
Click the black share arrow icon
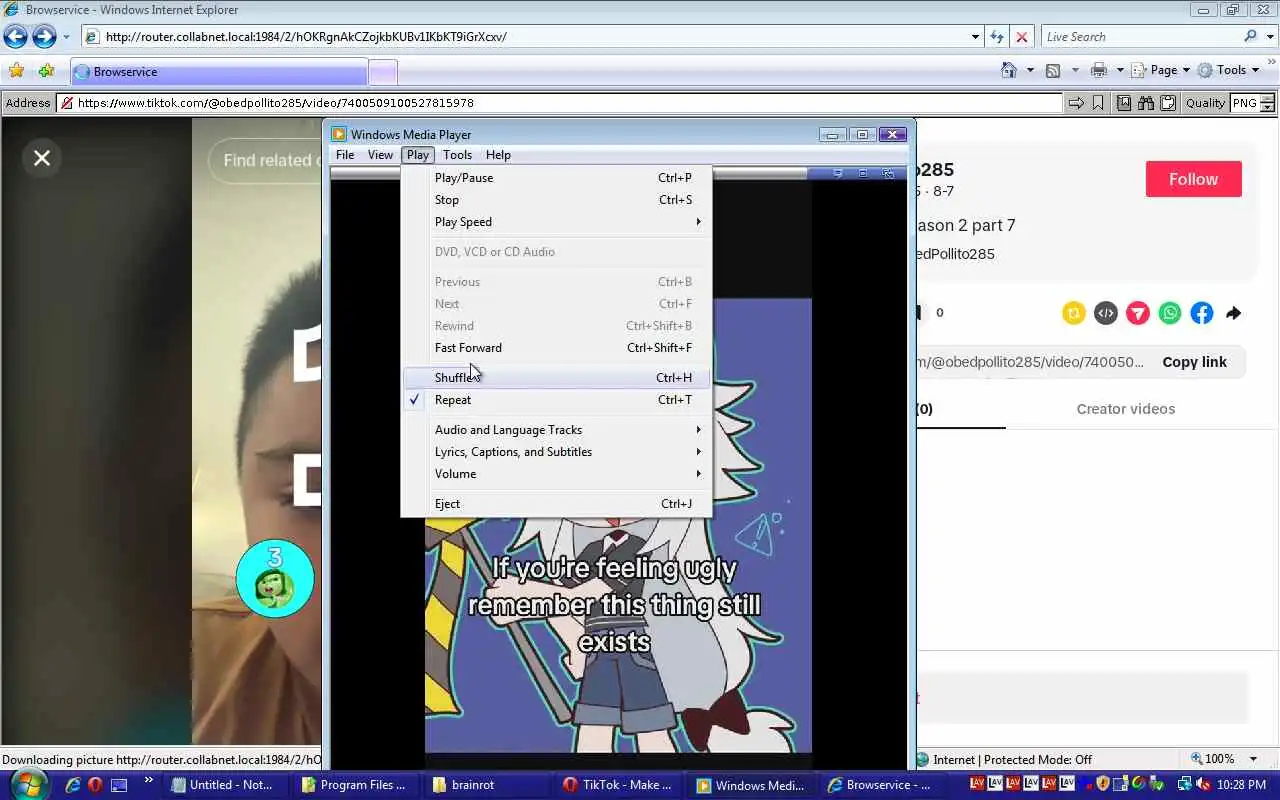tap(1234, 313)
